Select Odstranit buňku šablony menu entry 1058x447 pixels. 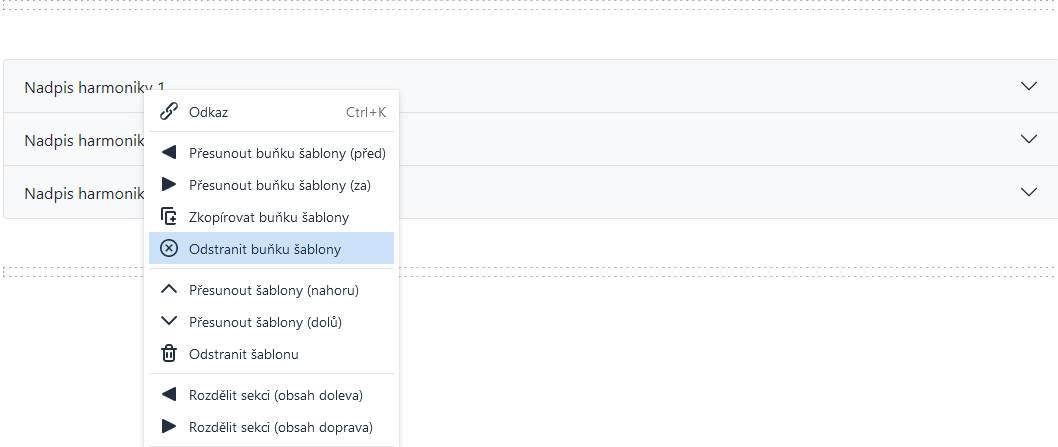pos(265,249)
